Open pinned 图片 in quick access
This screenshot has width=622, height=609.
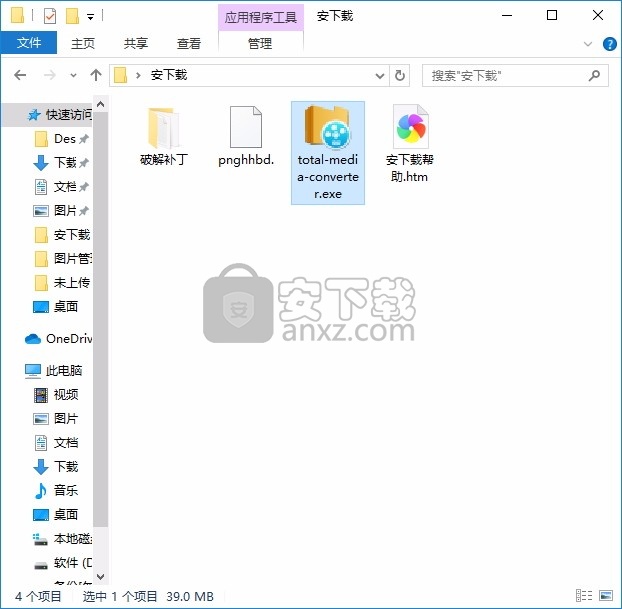point(61,211)
